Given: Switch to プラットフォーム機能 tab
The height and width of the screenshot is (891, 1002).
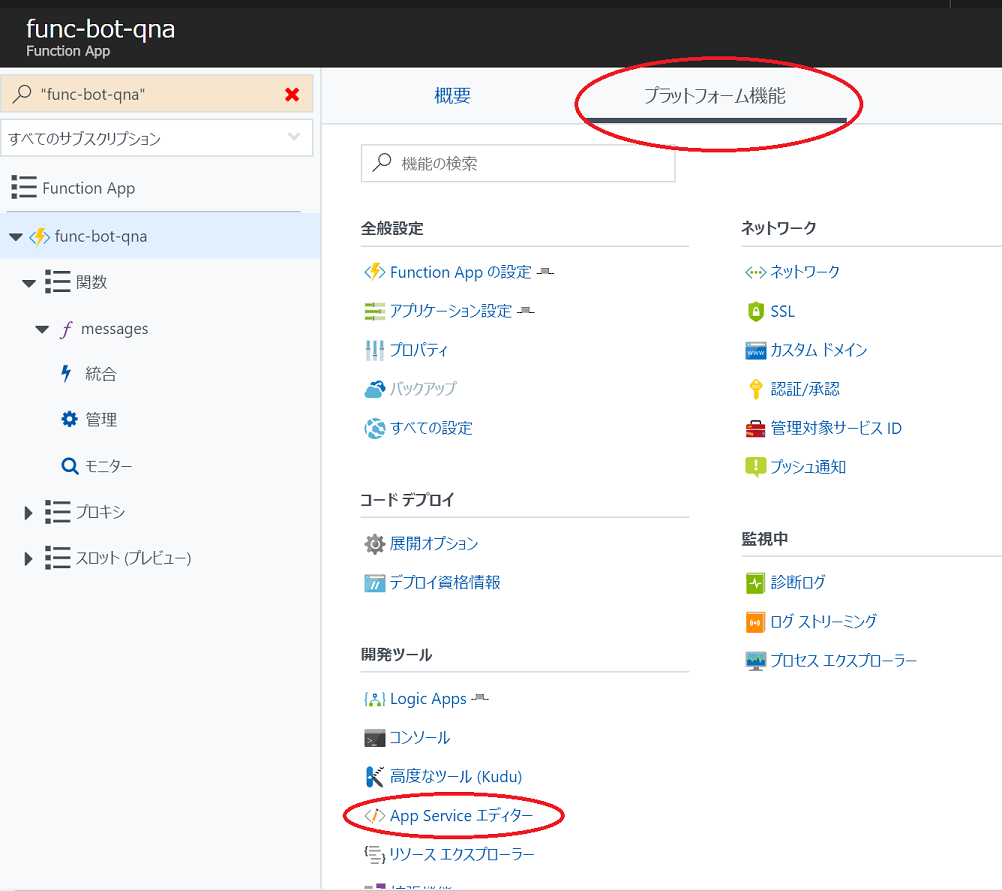Looking at the screenshot, I should point(714,96).
